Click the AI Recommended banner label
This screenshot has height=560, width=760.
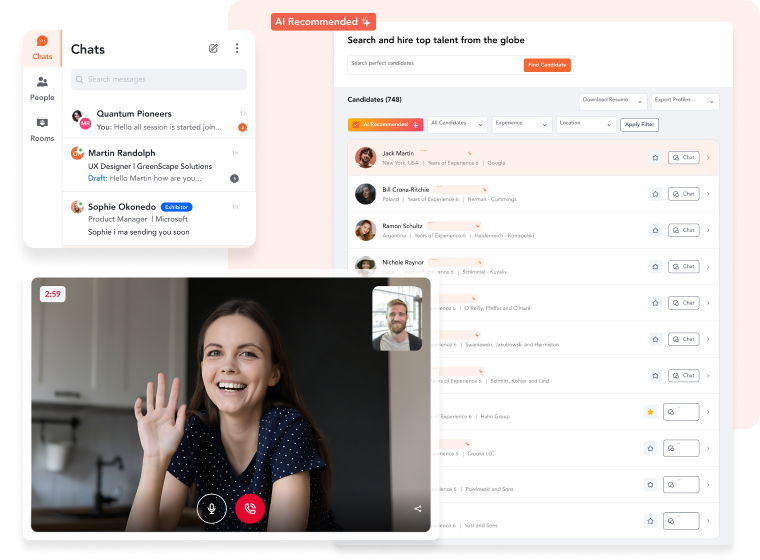click(x=323, y=22)
